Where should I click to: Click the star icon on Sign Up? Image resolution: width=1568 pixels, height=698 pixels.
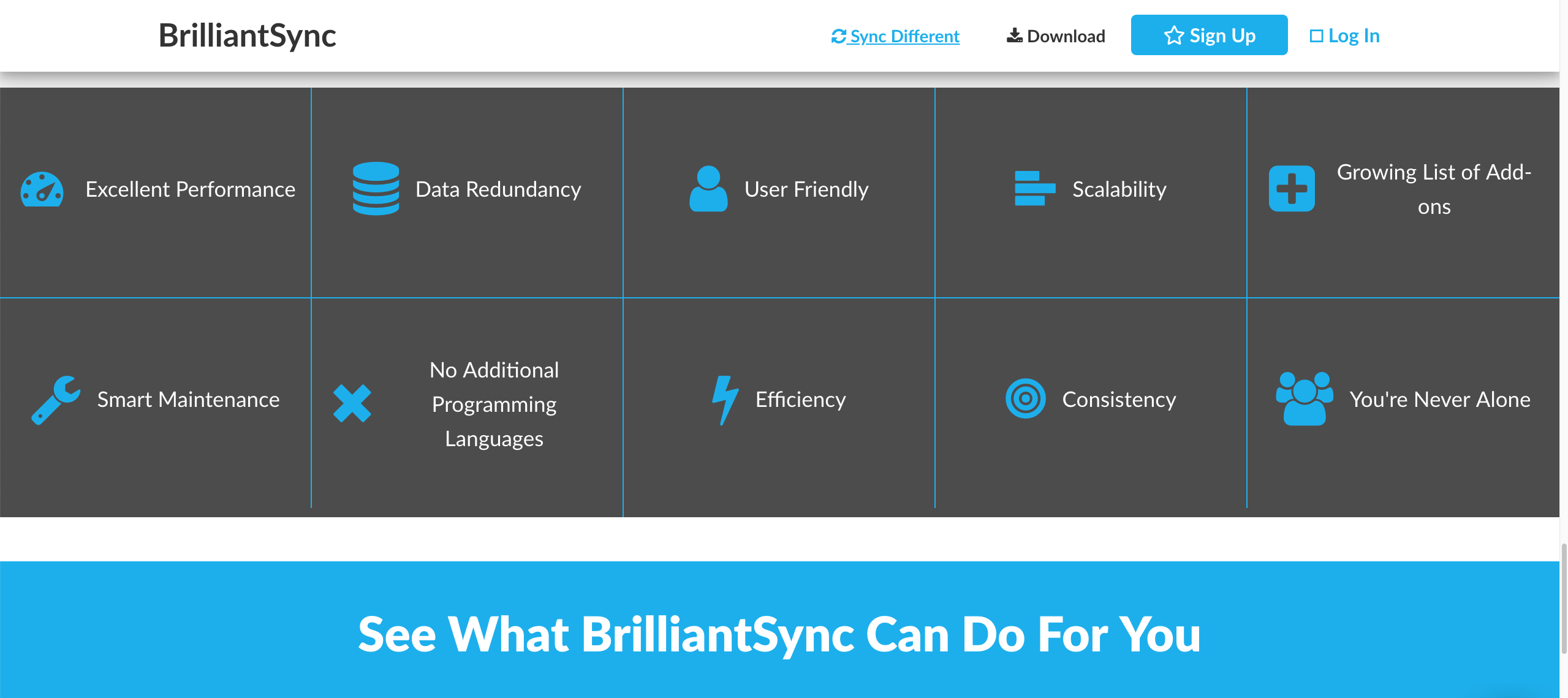click(1173, 36)
